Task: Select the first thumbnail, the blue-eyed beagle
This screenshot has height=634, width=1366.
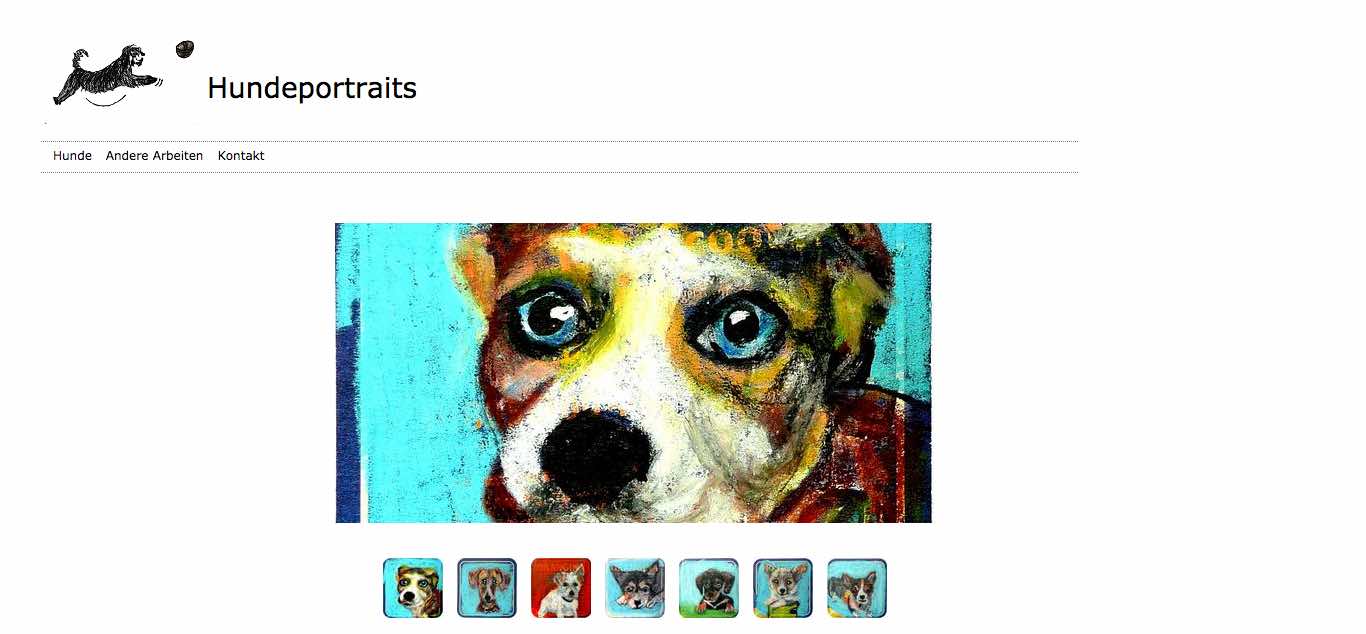Action: click(x=413, y=588)
